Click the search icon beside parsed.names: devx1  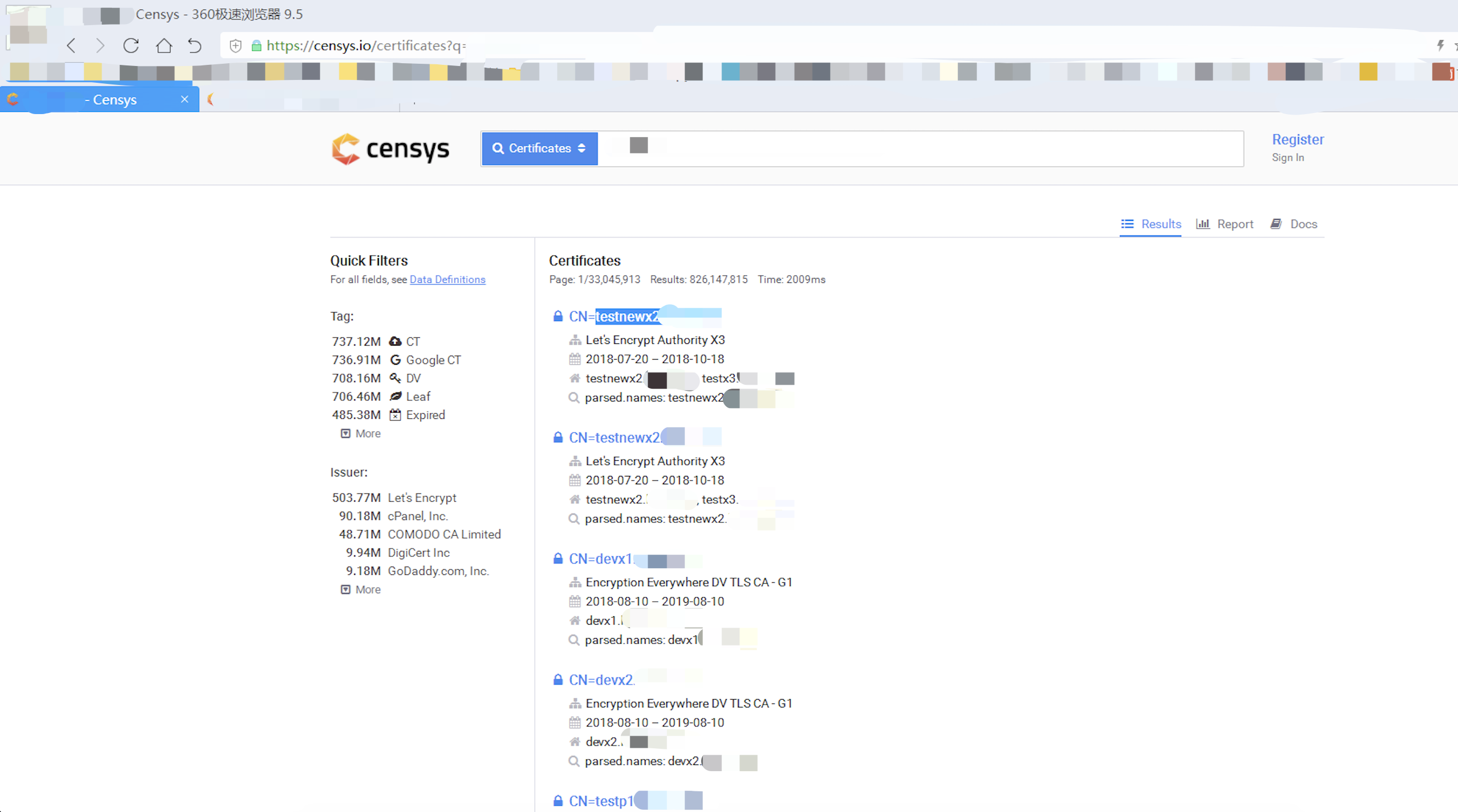[x=574, y=640]
